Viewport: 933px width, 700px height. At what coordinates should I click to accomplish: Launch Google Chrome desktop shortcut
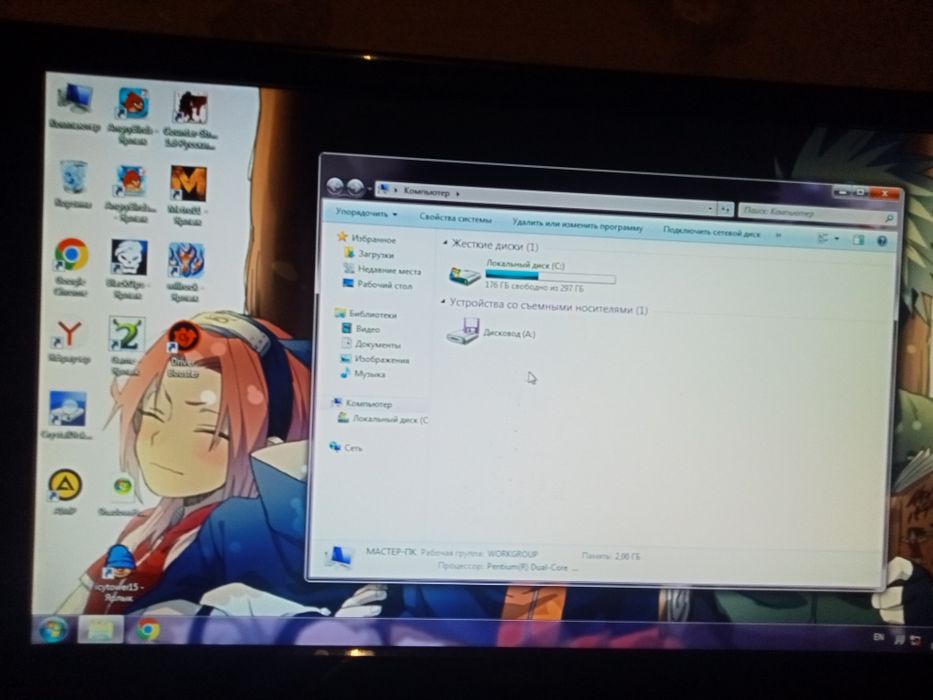71,266
